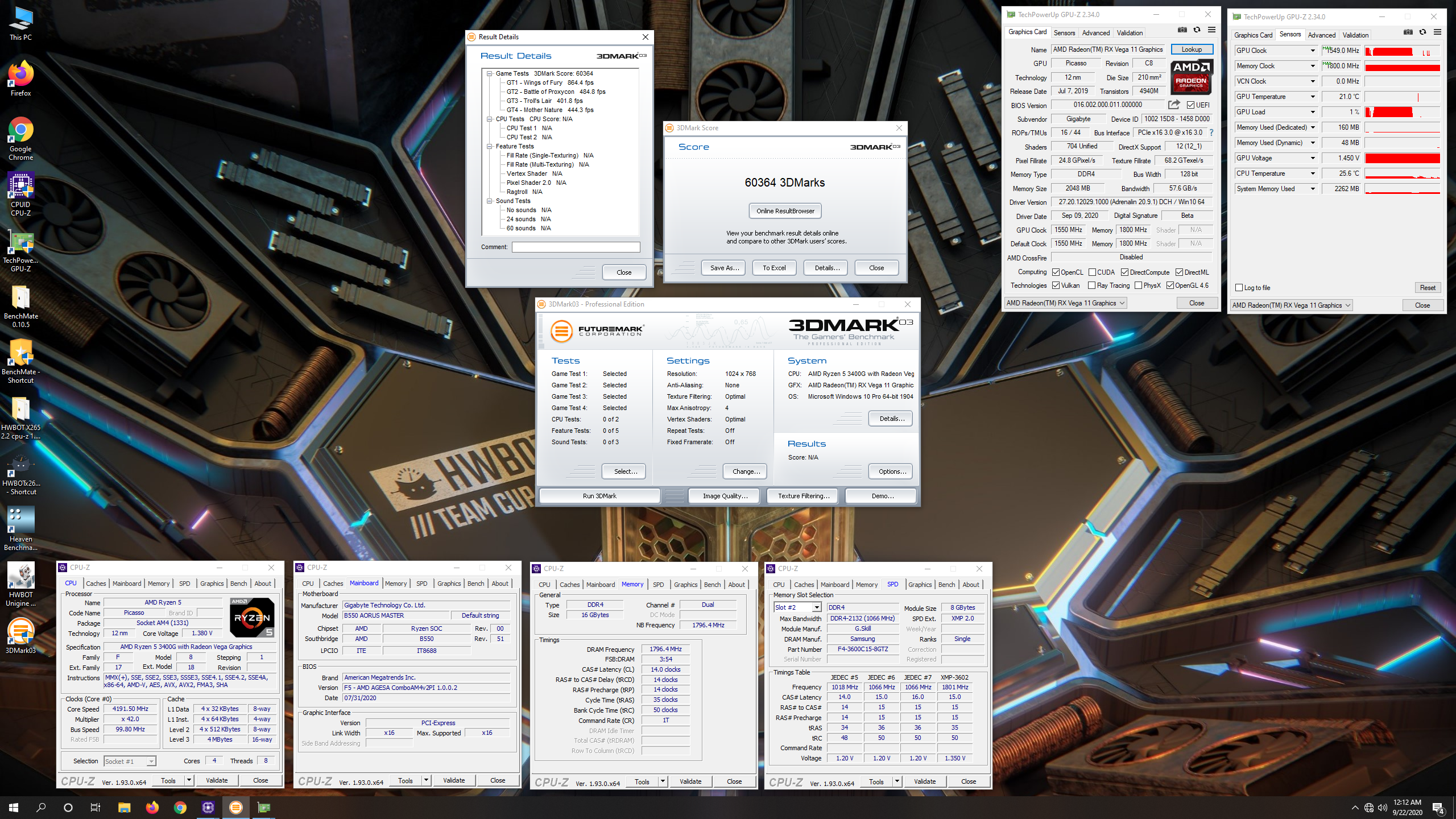Viewport: 1456px width, 819px height.
Task: Click To Excel in 3DMark Score
Action: point(774,268)
